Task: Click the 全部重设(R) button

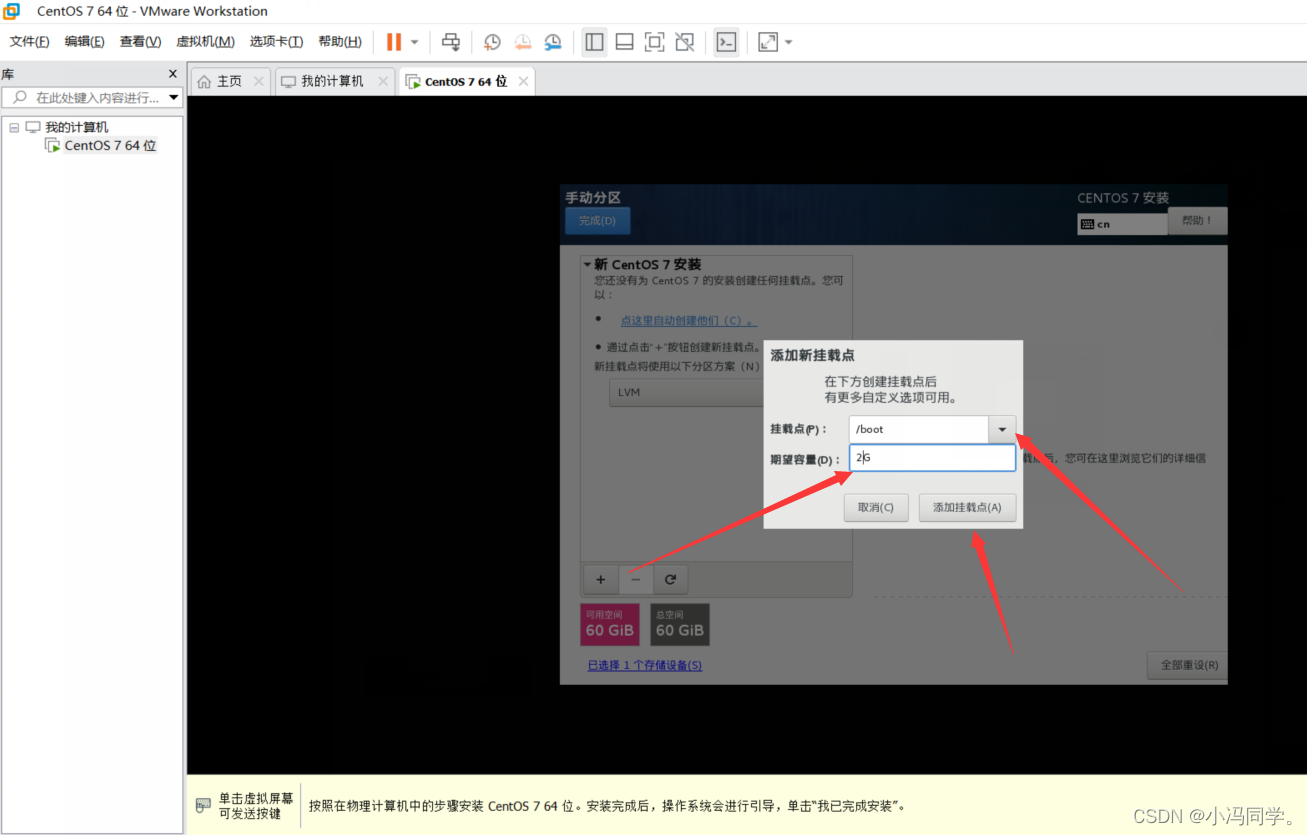Action: [1188, 665]
